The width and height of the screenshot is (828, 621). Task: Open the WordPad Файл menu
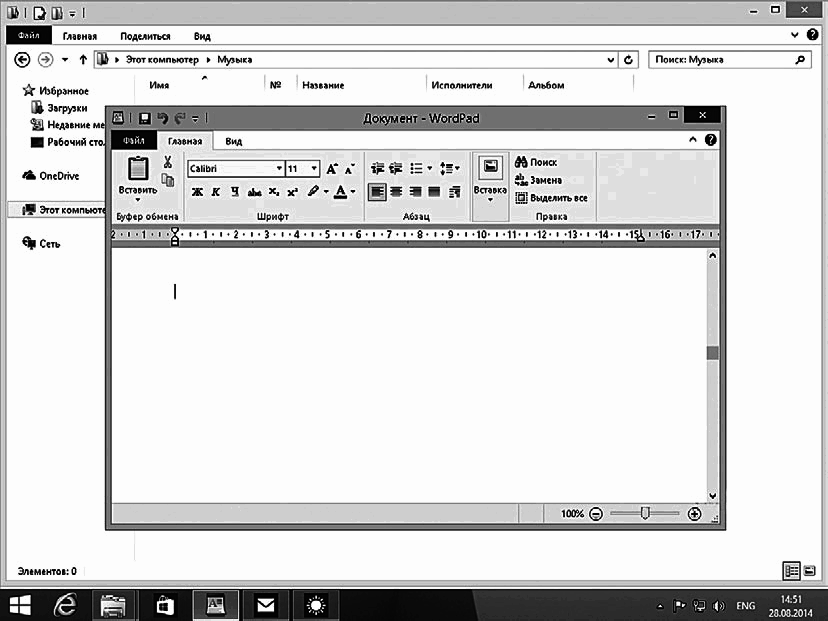[134, 140]
